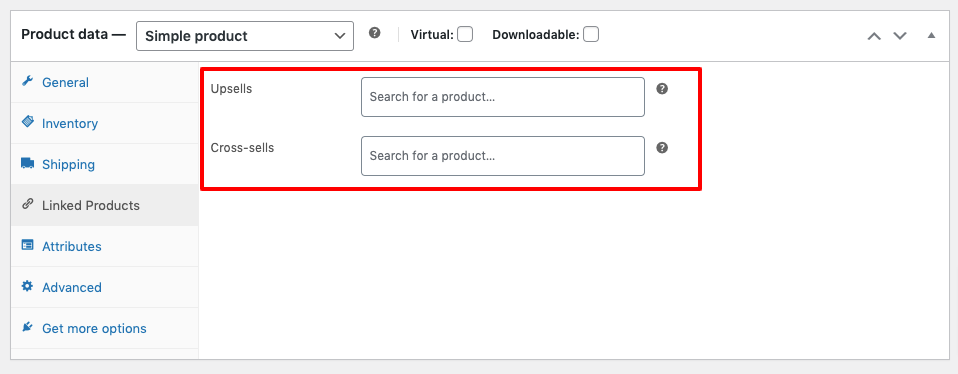Open the Shipping tab

(104, 164)
